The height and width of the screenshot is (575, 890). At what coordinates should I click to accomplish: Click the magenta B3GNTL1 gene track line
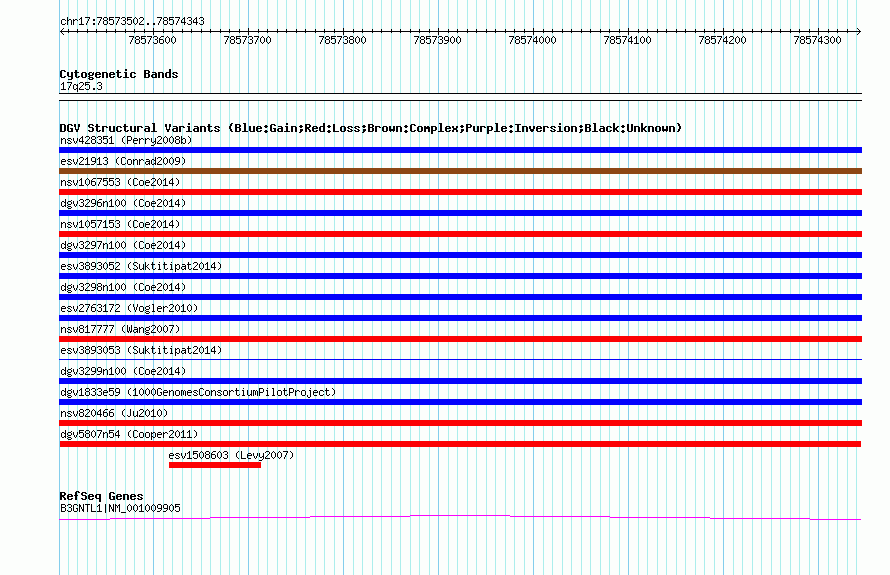[x=460, y=517]
